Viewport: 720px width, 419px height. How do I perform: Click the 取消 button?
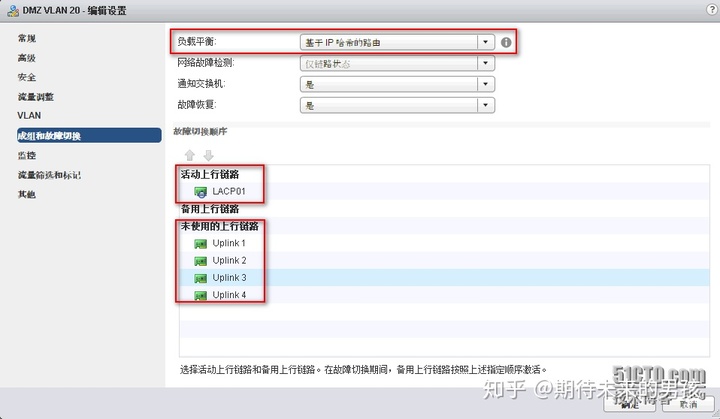pos(688,404)
